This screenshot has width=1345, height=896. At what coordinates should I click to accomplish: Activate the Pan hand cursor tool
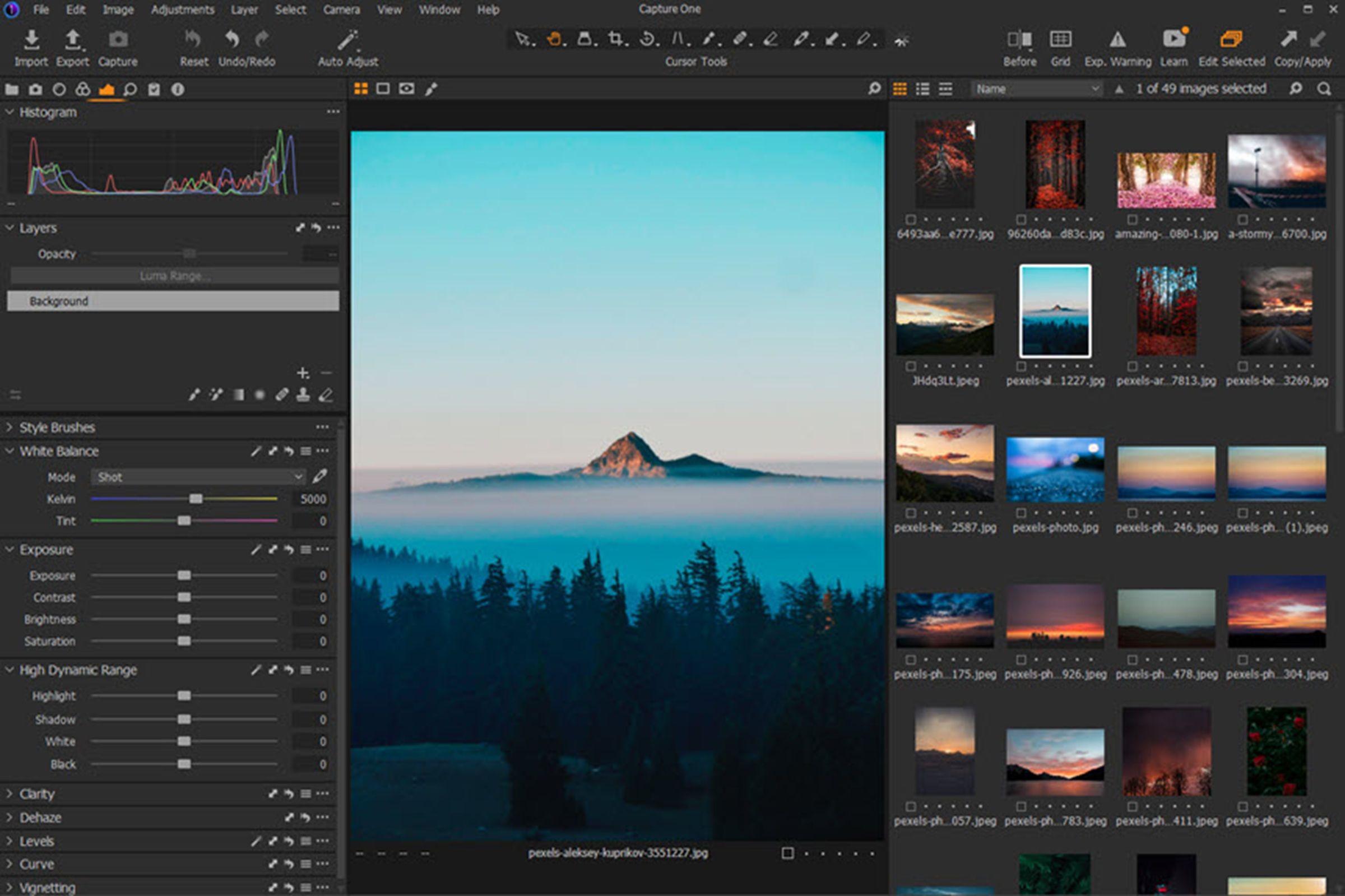553,39
